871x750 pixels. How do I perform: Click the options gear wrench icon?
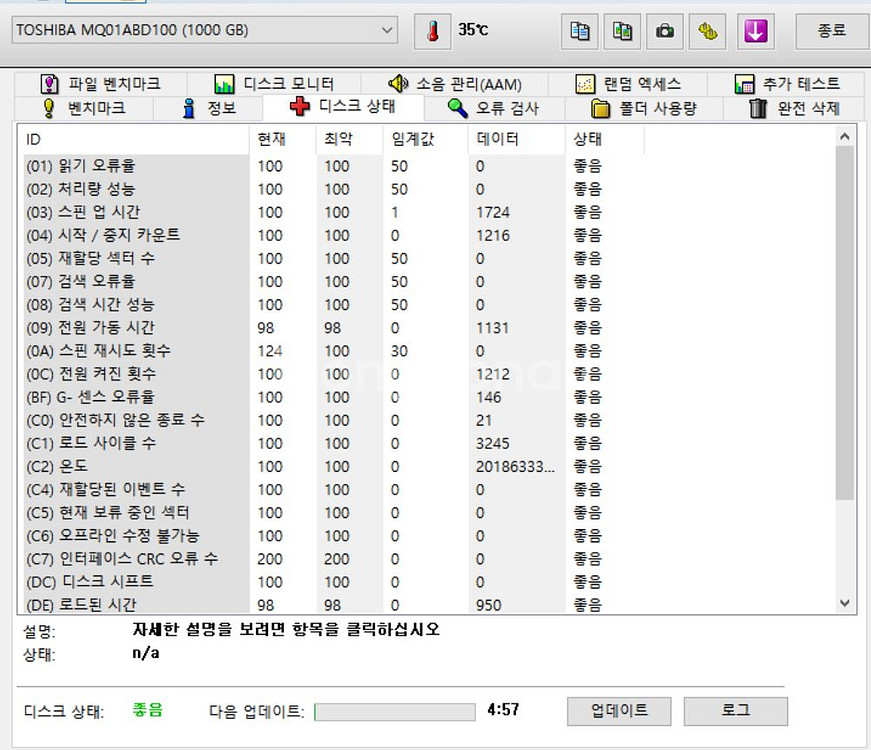708,31
